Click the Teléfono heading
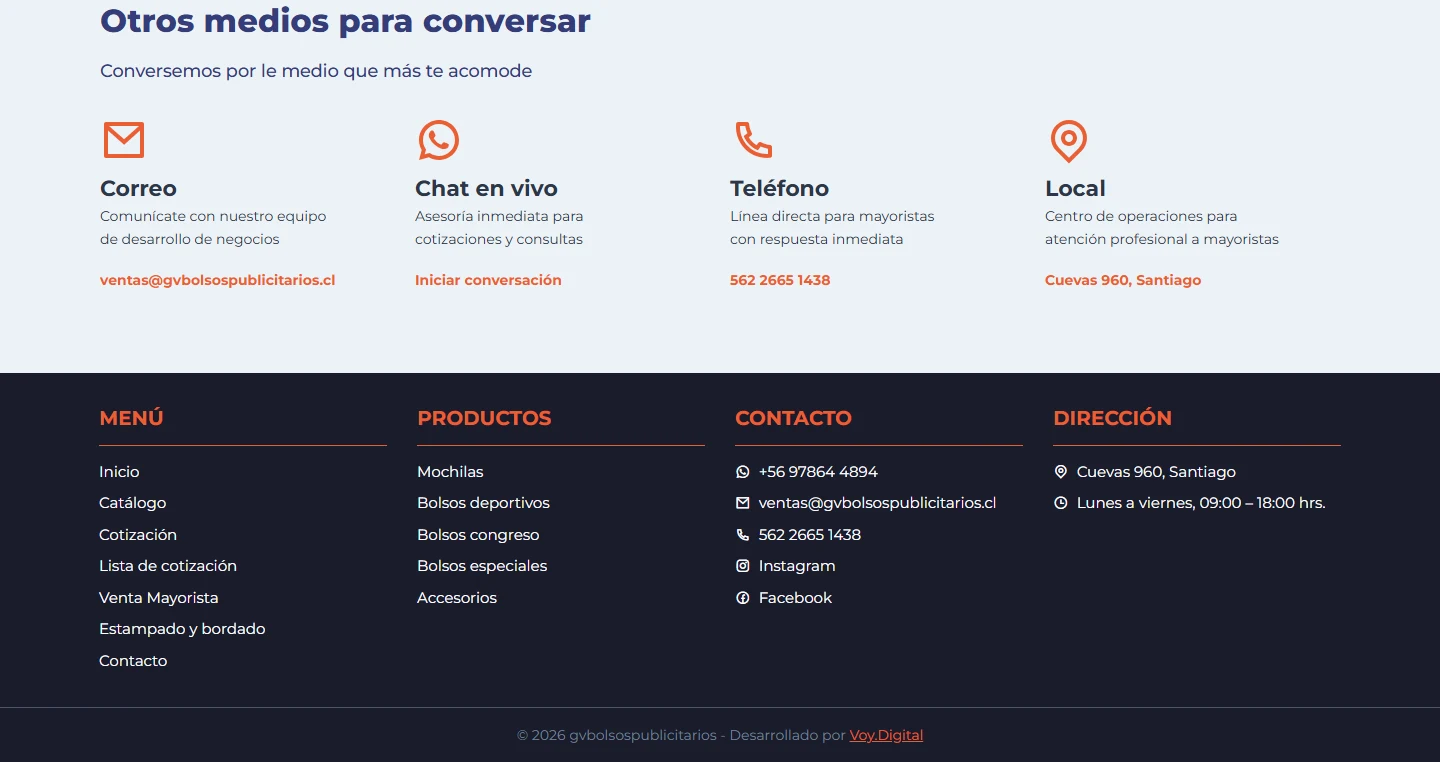The height and width of the screenshot is (762, 1440). tap(779, 188)
